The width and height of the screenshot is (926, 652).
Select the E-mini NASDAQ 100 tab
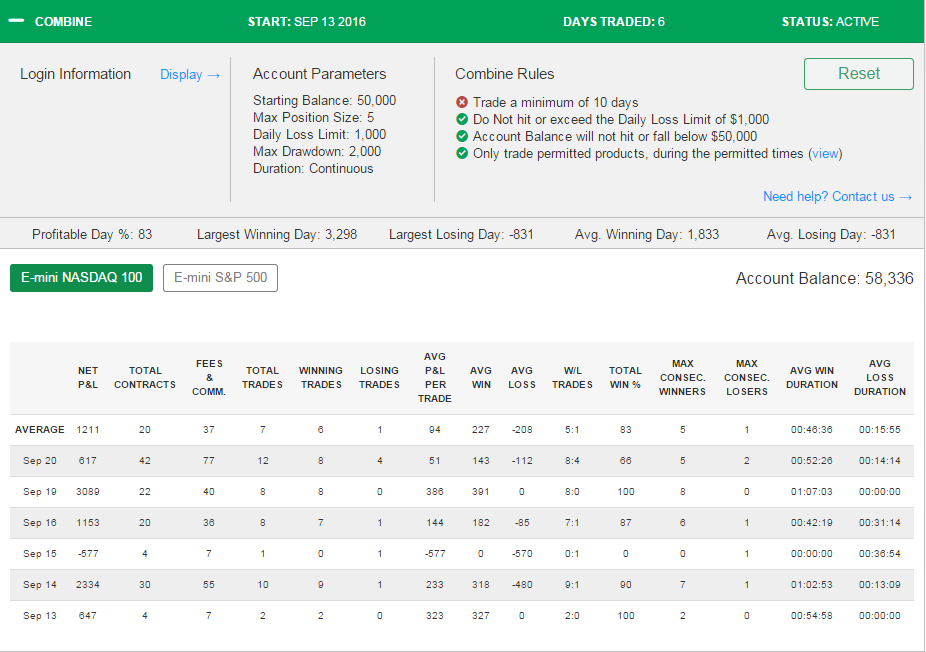[81, 278]
